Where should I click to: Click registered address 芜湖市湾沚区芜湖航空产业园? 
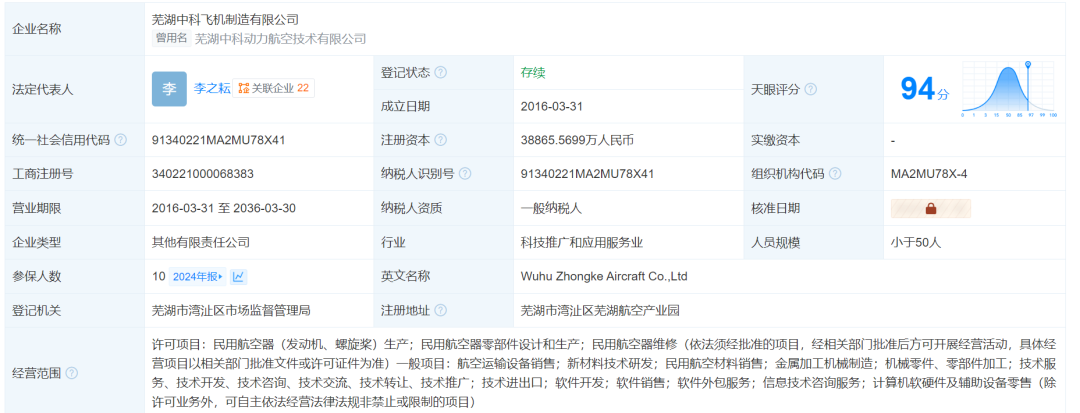[x=601, y=310]
